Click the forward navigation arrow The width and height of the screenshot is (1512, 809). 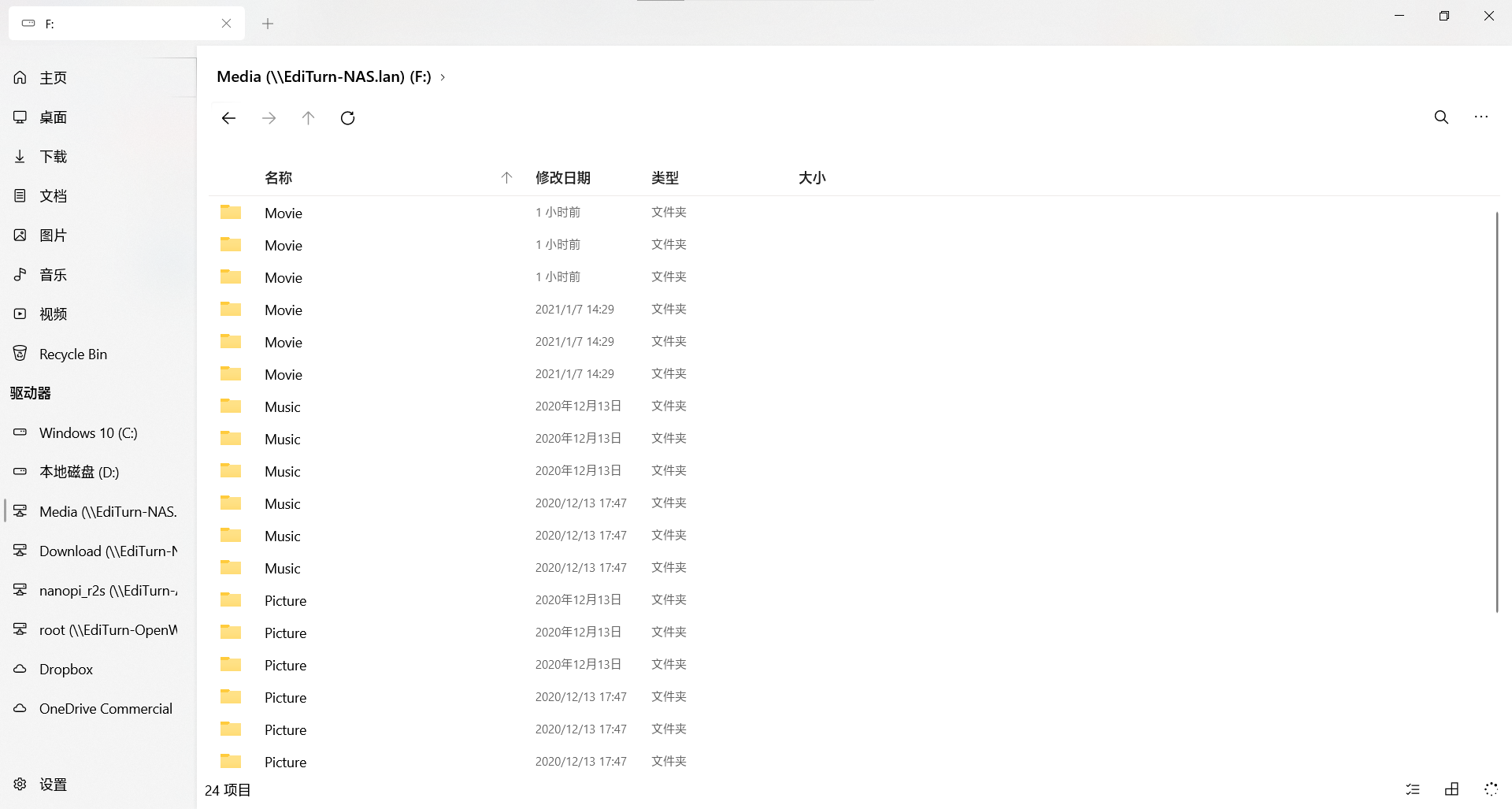pyautogui.click(x=269, y=118)
